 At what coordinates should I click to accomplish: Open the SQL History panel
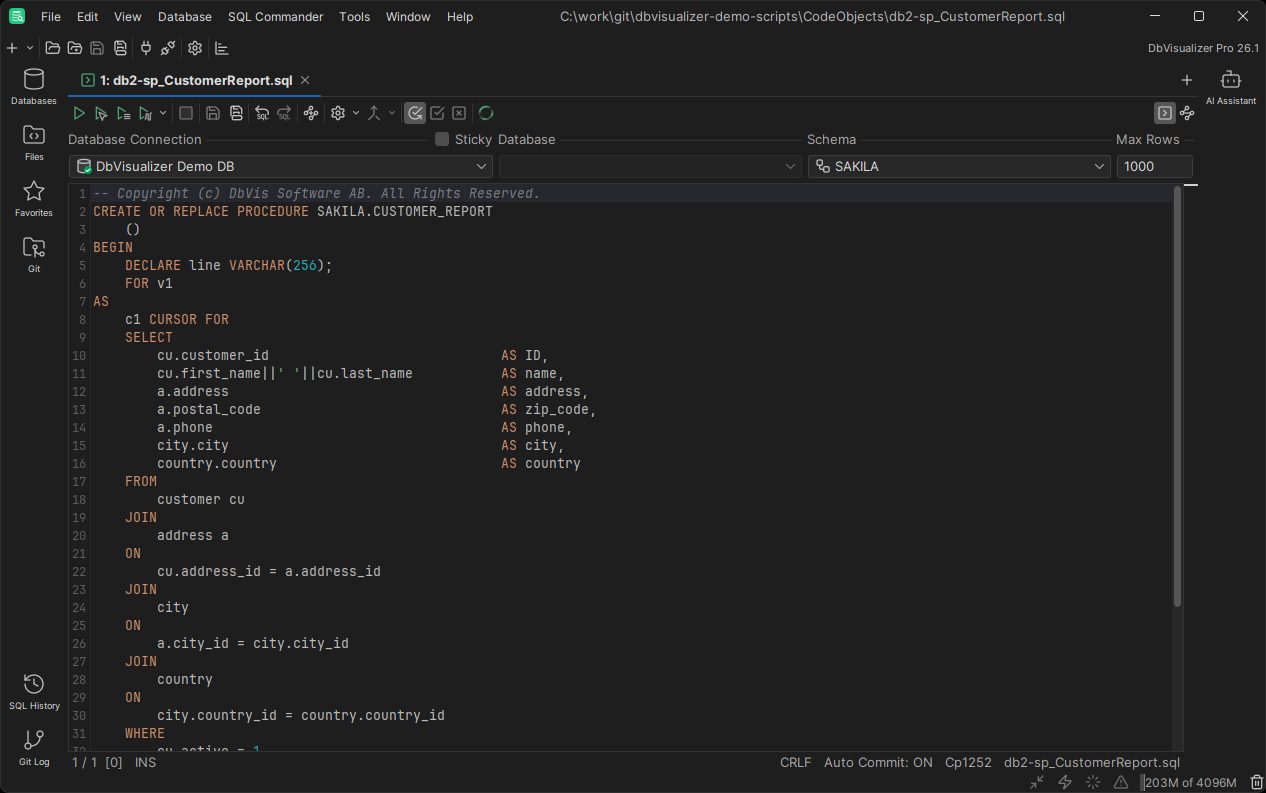click(x=34, y=692)
